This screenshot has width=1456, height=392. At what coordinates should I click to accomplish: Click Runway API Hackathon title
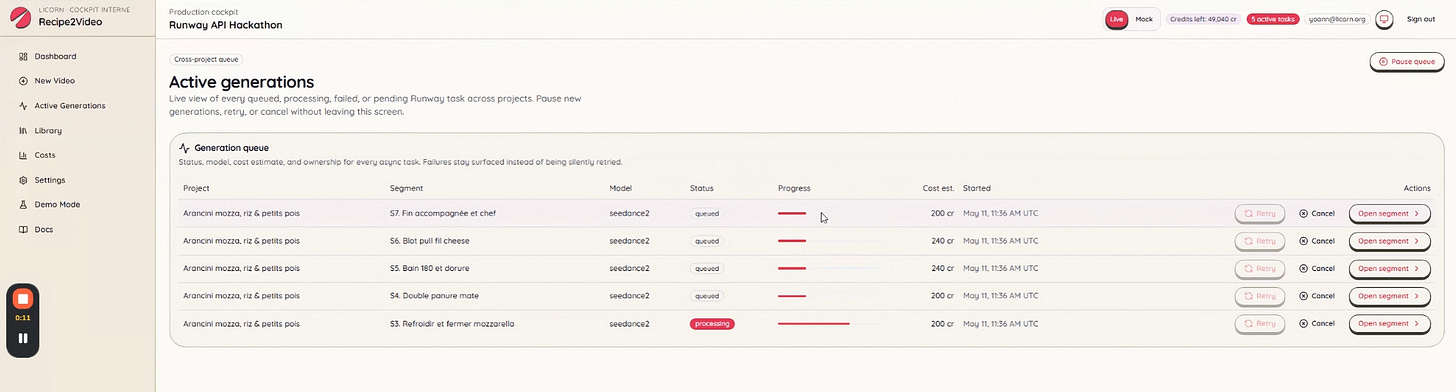click(x=226, y=25)
